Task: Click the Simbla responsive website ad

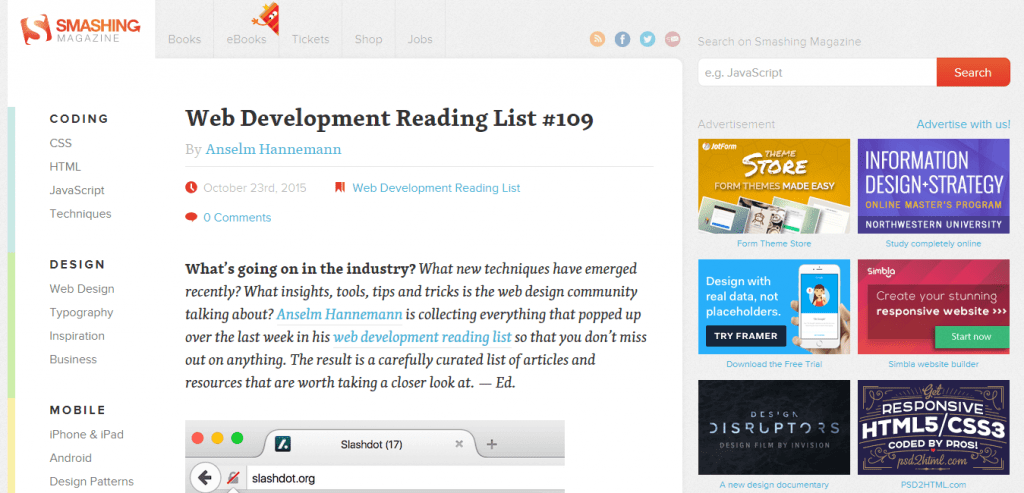Action: pos(933,306)
